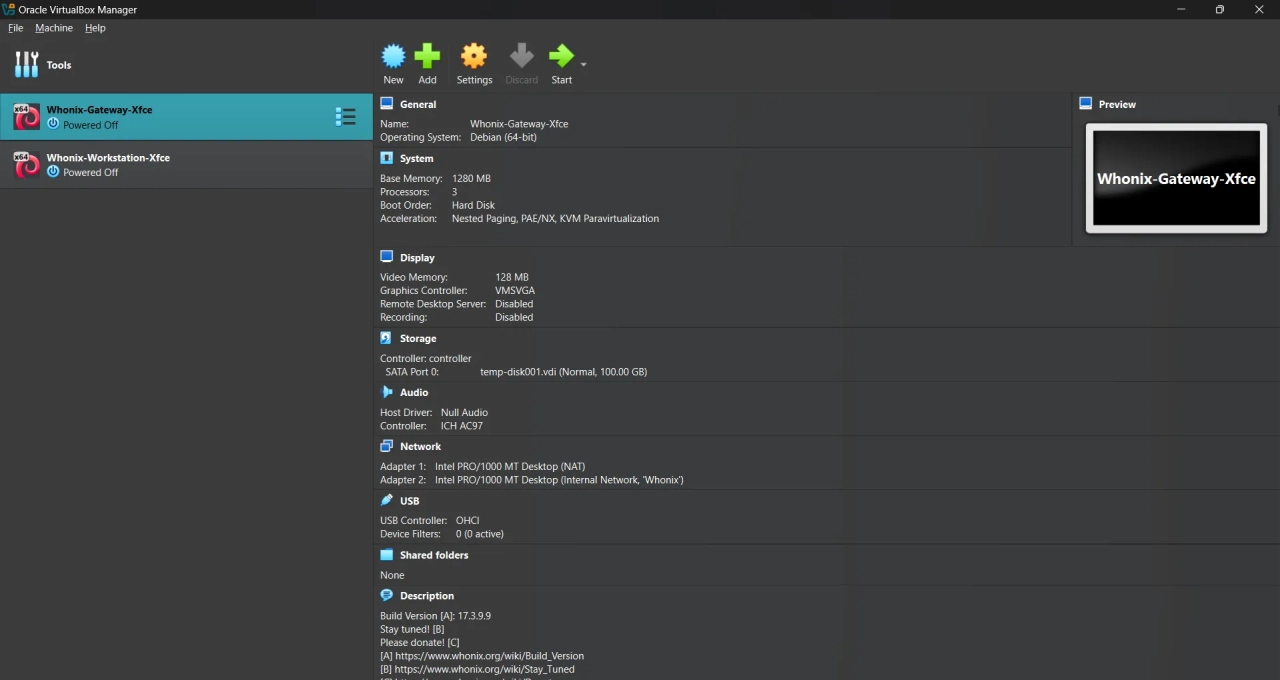This screenshot has height=680, width=1280.
Task: Open the Display settings heading link
Action: (x=417, y=257)
